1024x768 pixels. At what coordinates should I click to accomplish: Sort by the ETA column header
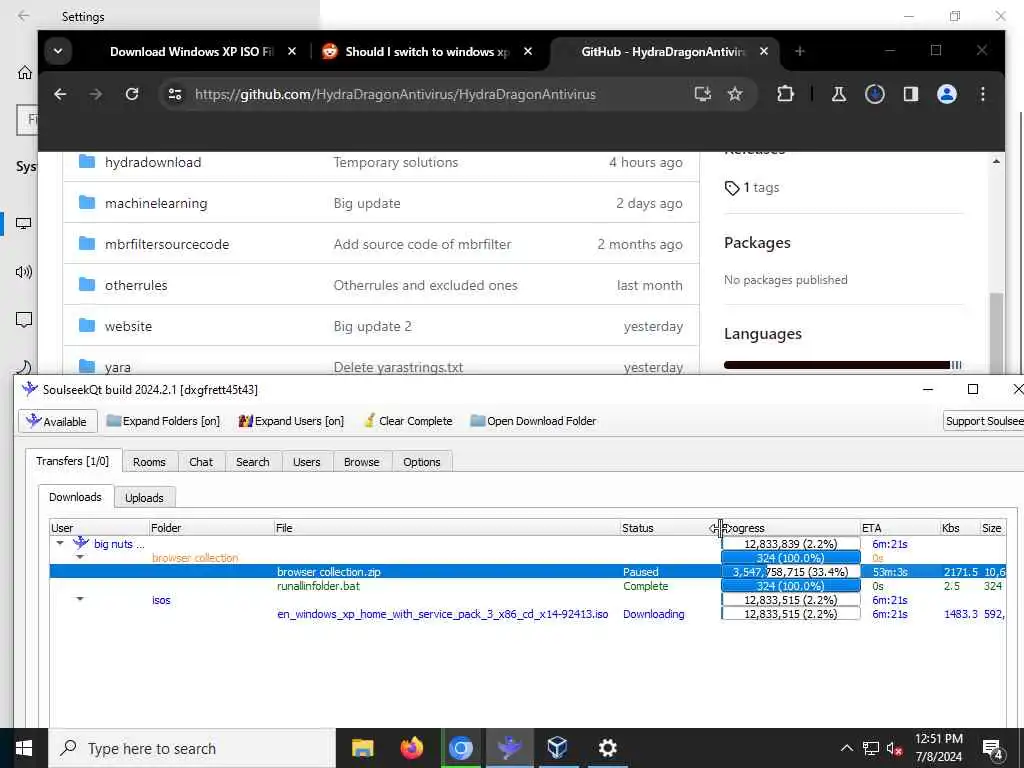(899, 528)
